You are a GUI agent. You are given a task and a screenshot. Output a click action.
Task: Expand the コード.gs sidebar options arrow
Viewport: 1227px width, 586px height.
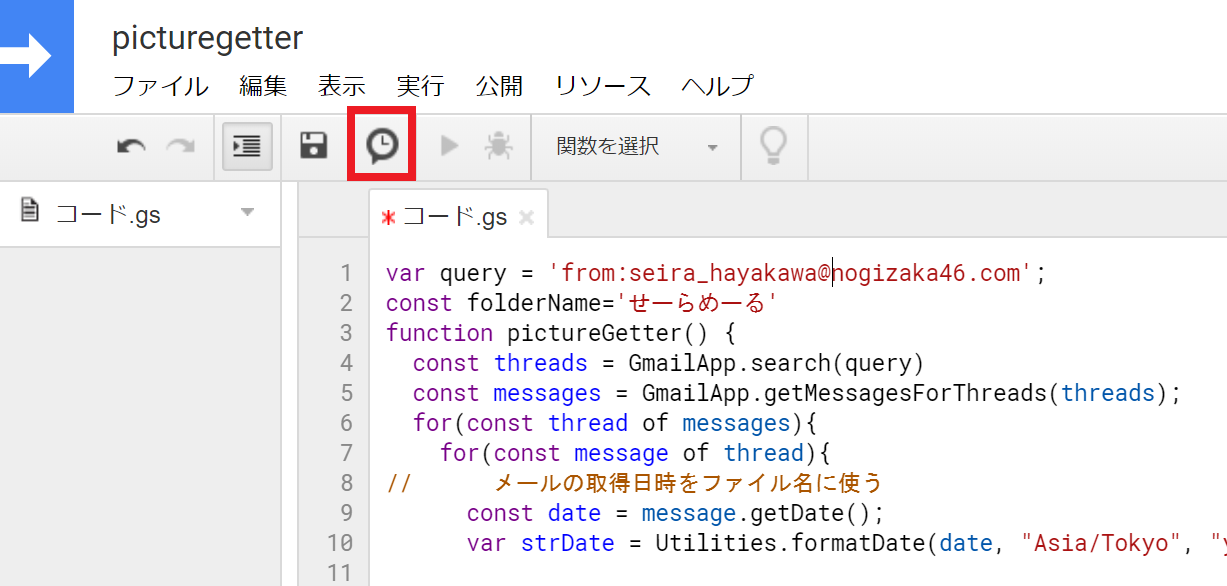[247, 213]
